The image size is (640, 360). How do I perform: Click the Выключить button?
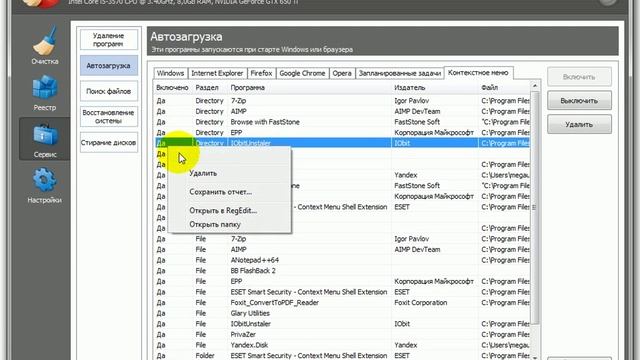coord(579,100)
